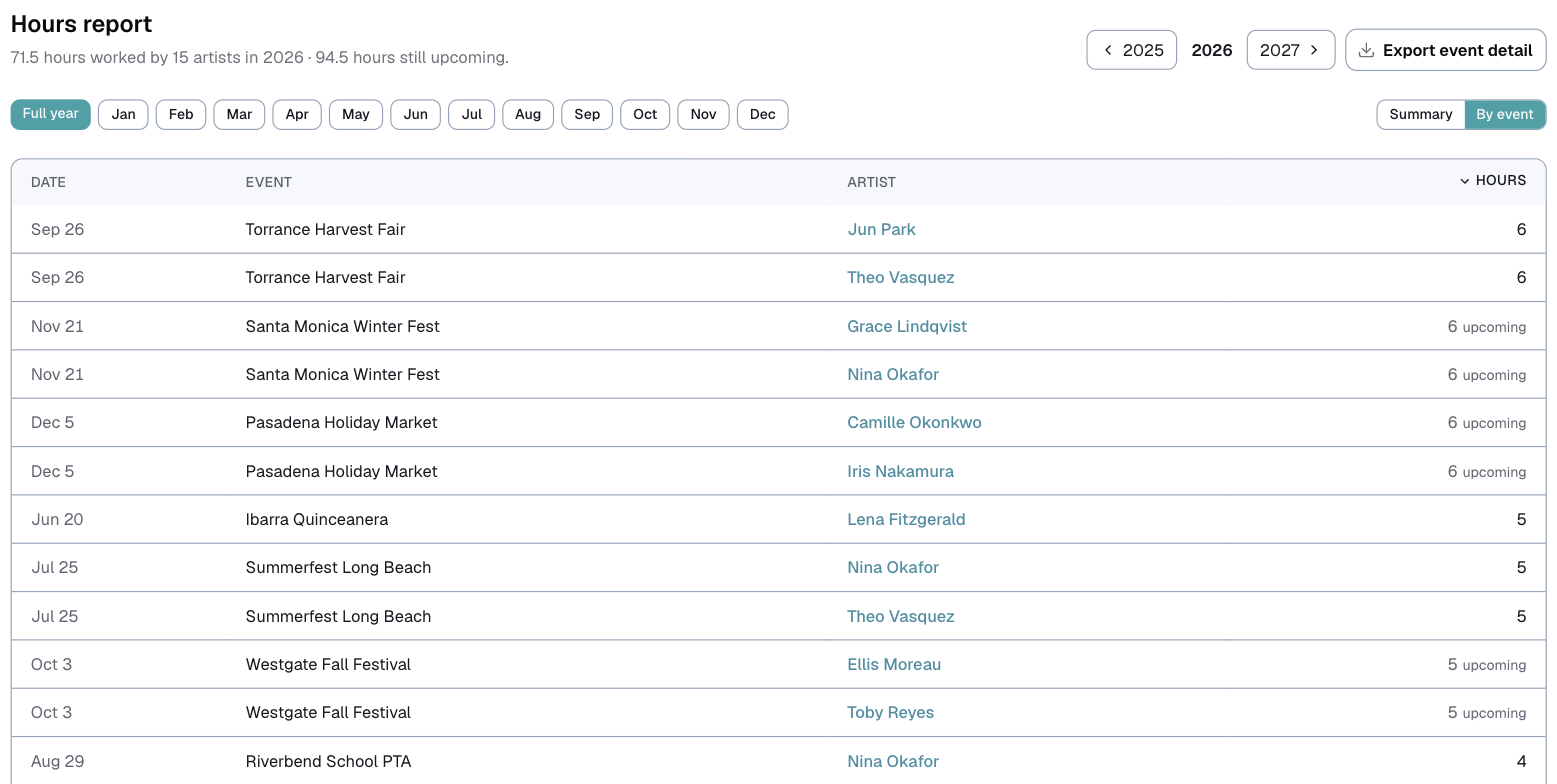Click the Aug 29 date cell
This screenshot has height=784, width=1557.
click(57, 761)
